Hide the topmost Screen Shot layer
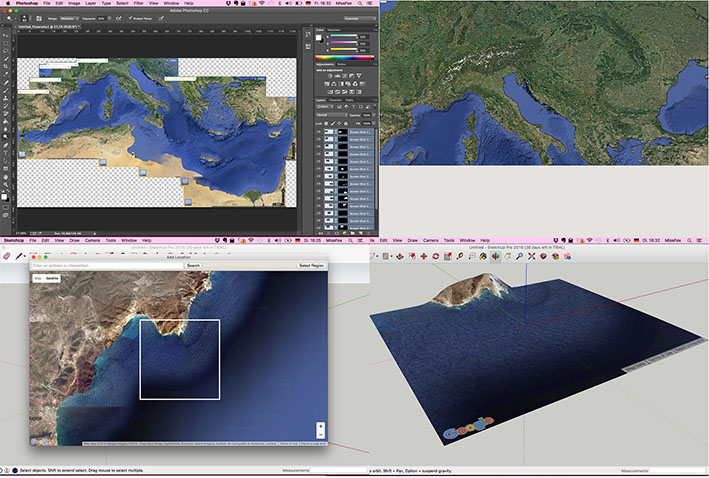The width and height of the screenshot is (709, 478). point(319,132)
